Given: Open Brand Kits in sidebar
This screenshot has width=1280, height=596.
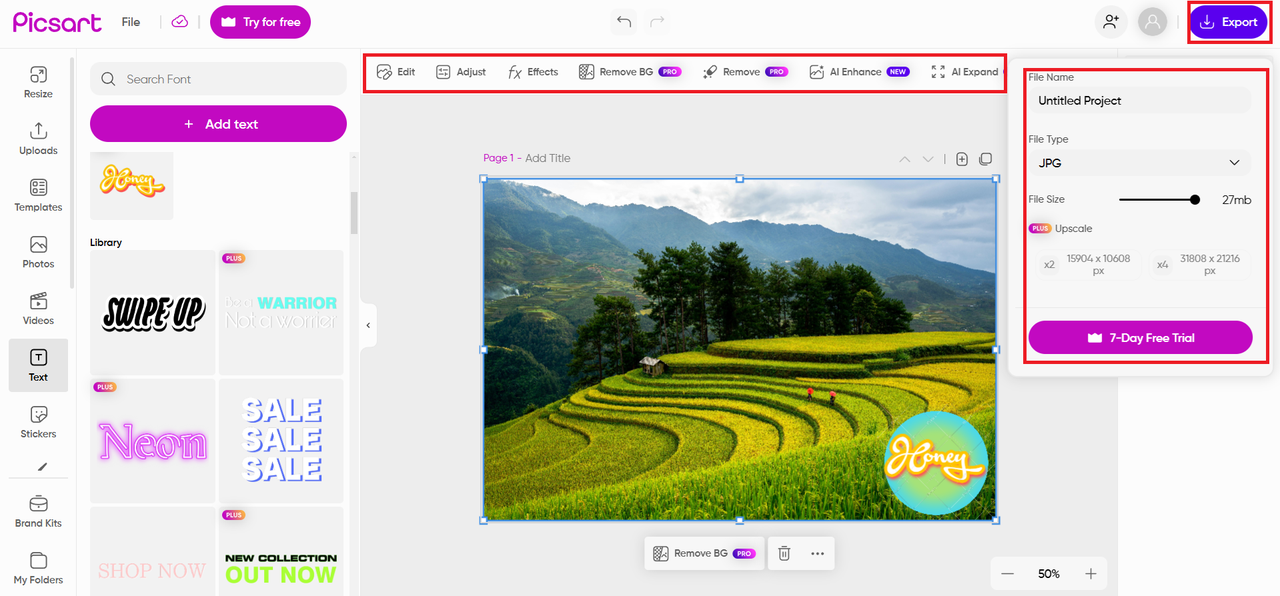Looking at the screenshot, I should click(x=38, y=511).
